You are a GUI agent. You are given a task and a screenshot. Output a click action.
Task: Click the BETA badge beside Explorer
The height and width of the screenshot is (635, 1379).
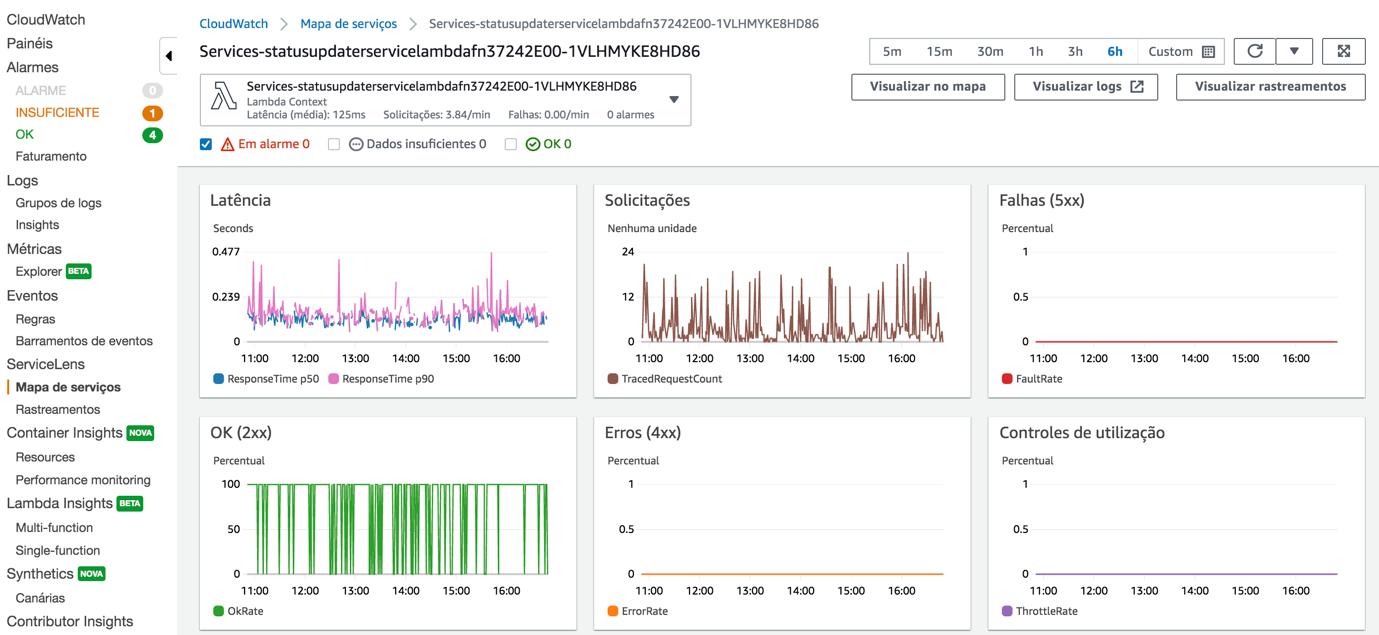click(79, 271)
